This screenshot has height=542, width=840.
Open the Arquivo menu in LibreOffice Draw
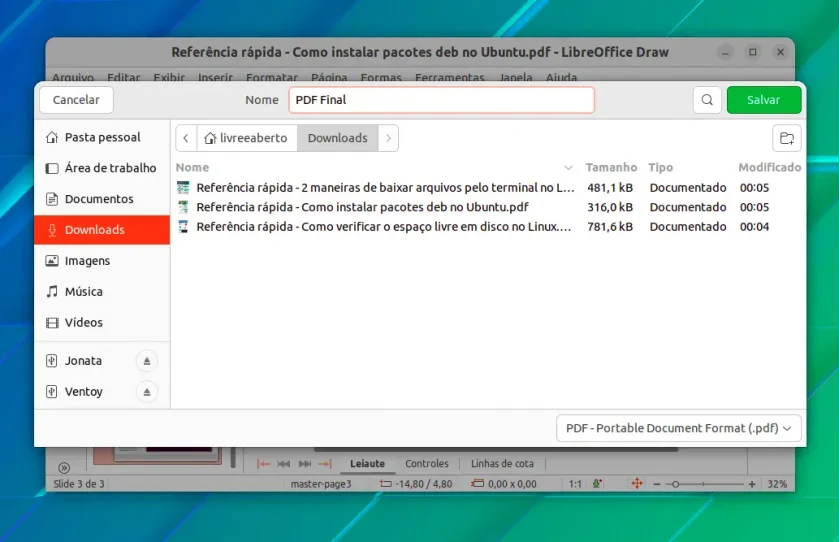pos(73,77)
